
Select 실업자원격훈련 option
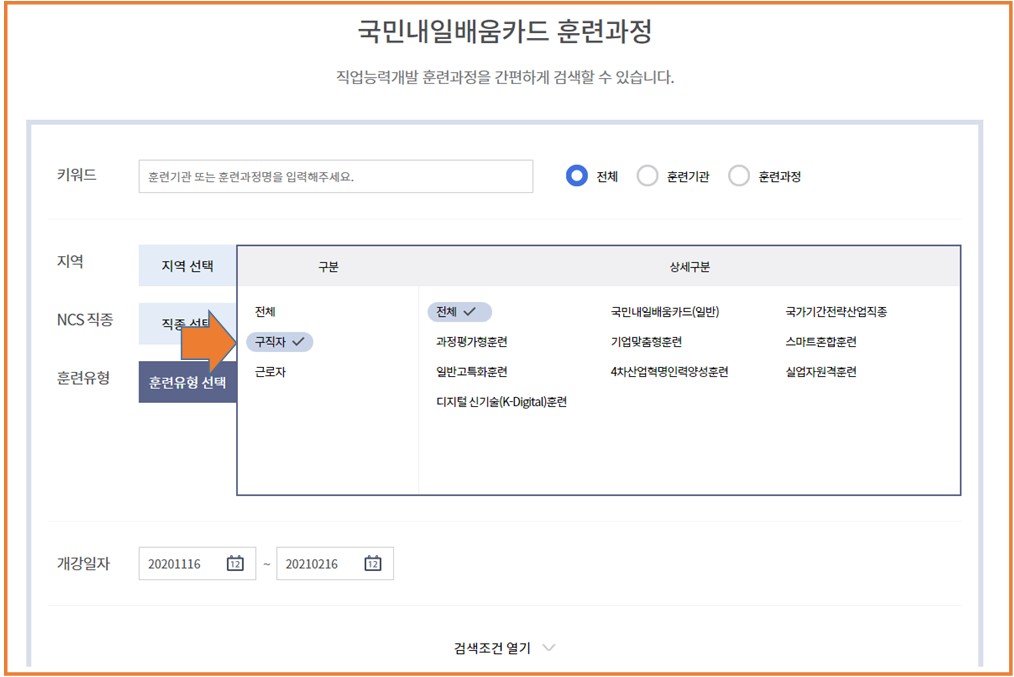821,372
